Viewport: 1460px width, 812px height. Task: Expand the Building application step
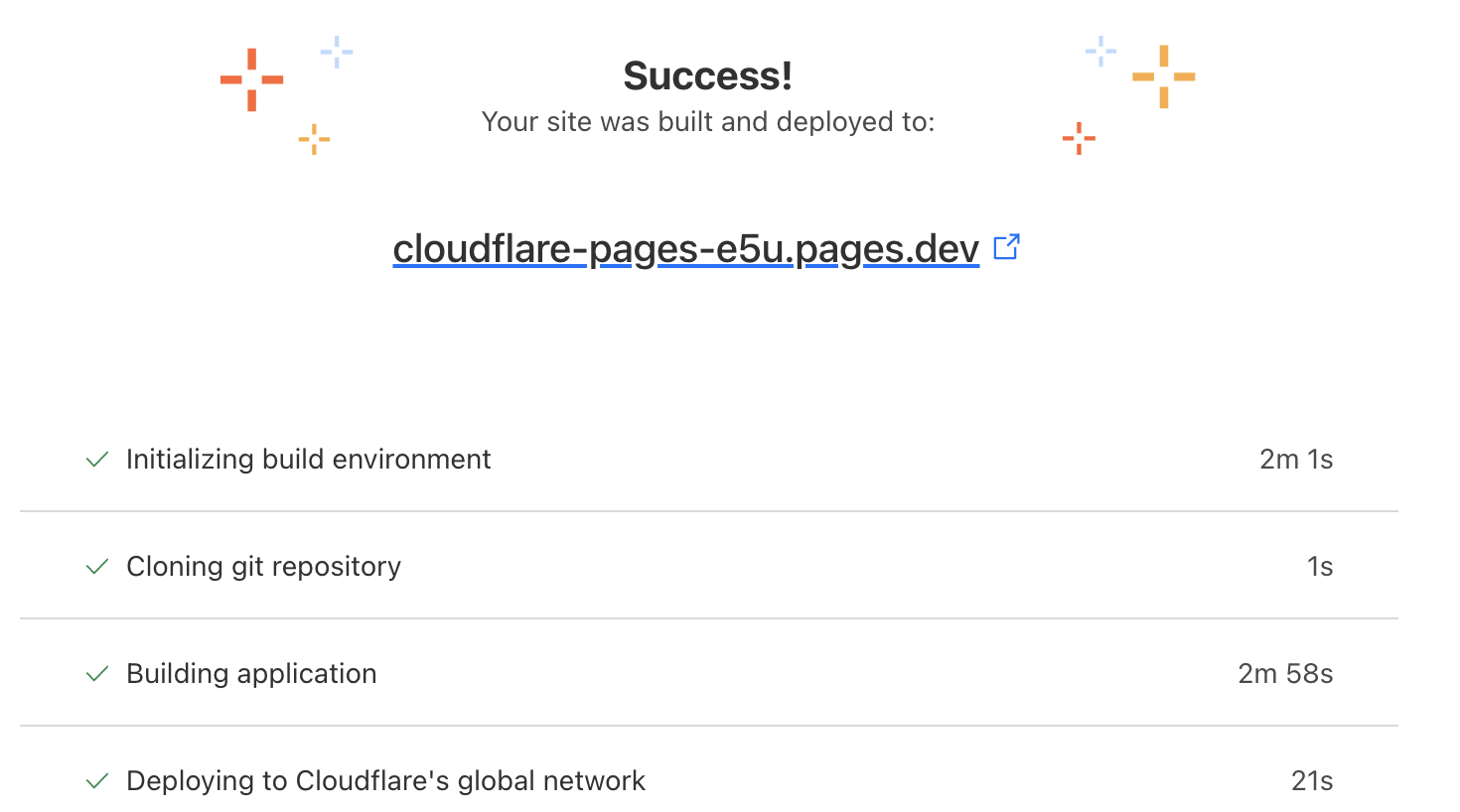point(709,673)
